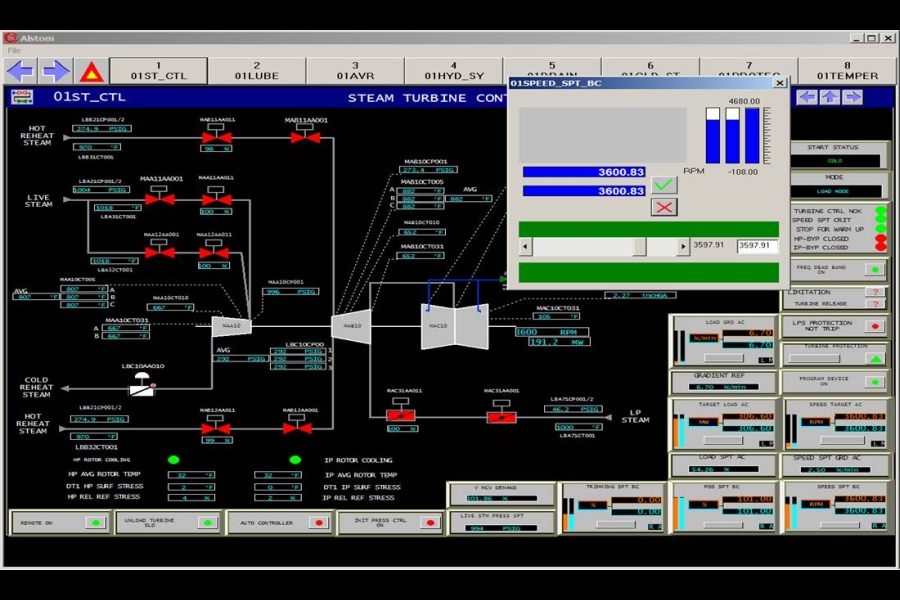
Task: Click the gray button in the TRIMMING SPT BC panel
Action: click(x=616, y=524)
